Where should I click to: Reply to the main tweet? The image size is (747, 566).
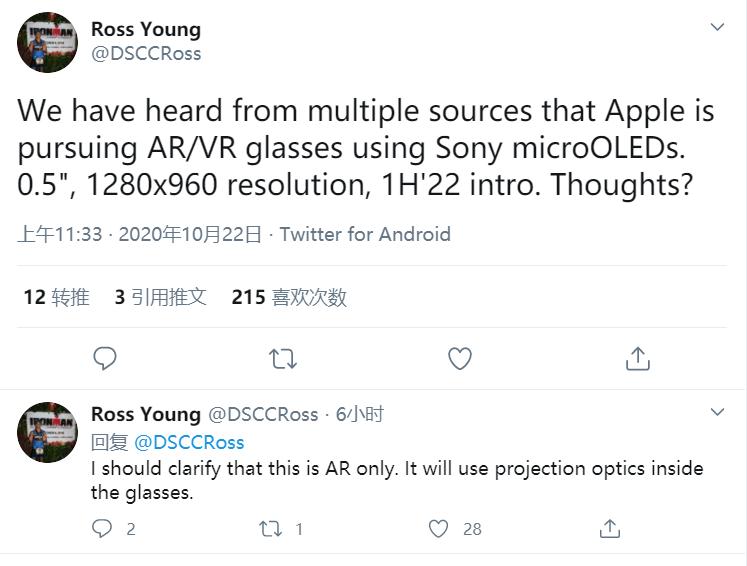[104, 358]
